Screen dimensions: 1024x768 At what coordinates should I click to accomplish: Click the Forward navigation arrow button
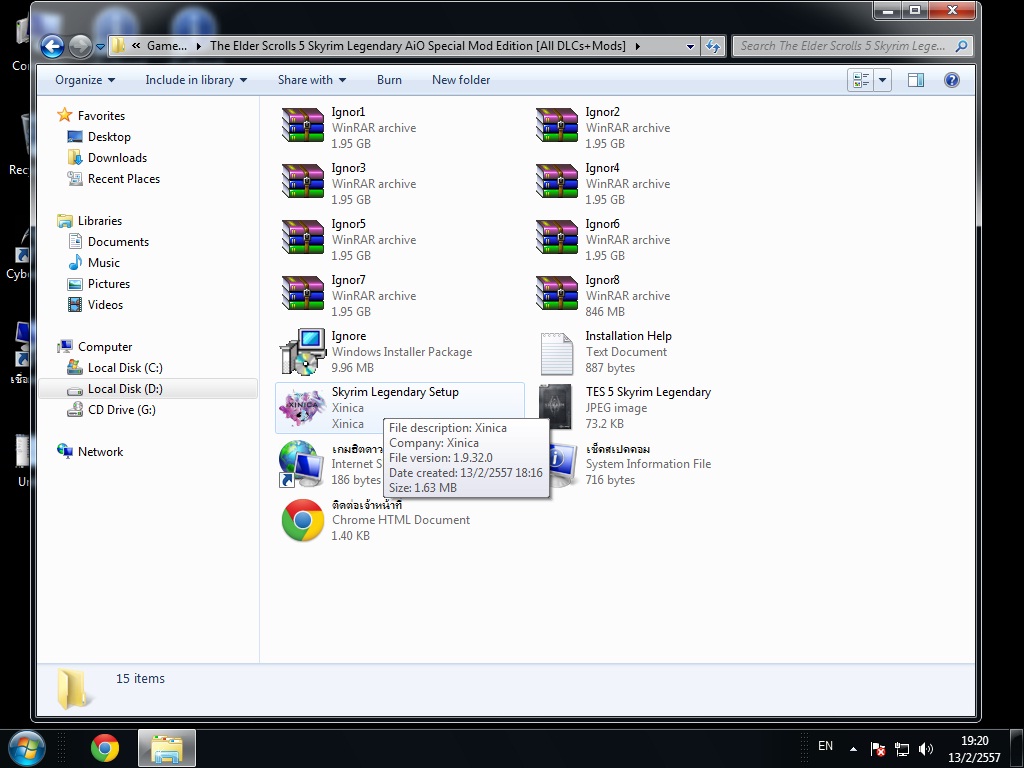(x=80, y=46)
